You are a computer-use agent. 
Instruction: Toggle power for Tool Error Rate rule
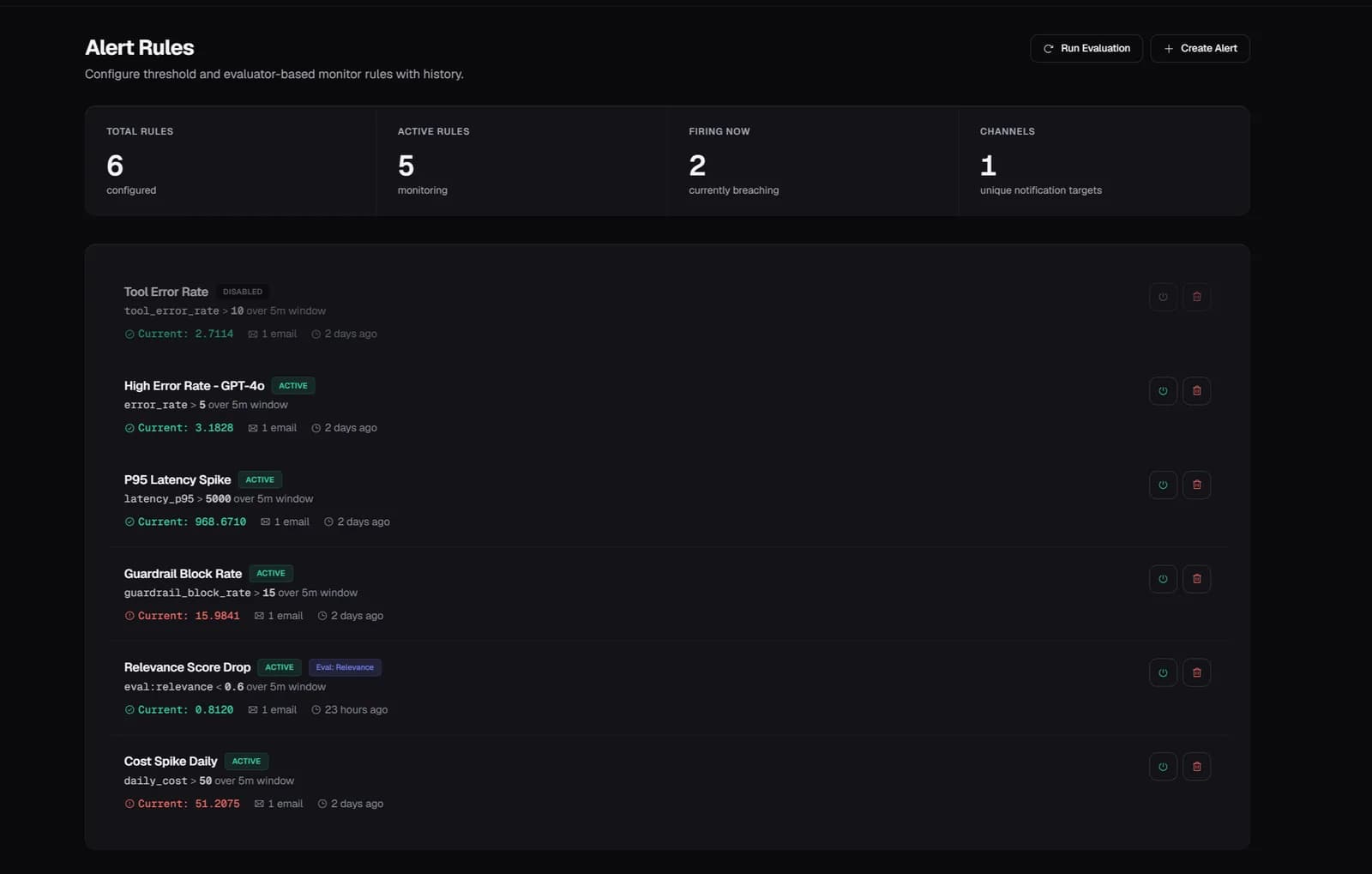point(1163,297)
